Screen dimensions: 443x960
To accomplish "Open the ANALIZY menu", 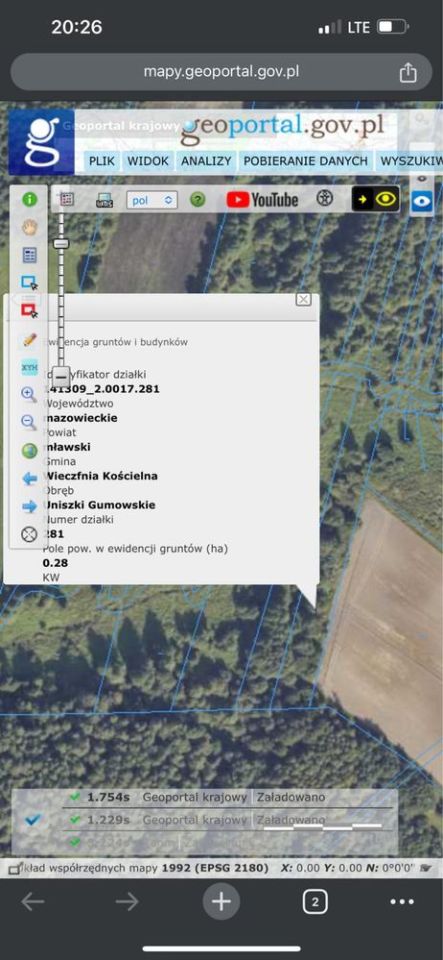I will [206, 161].
